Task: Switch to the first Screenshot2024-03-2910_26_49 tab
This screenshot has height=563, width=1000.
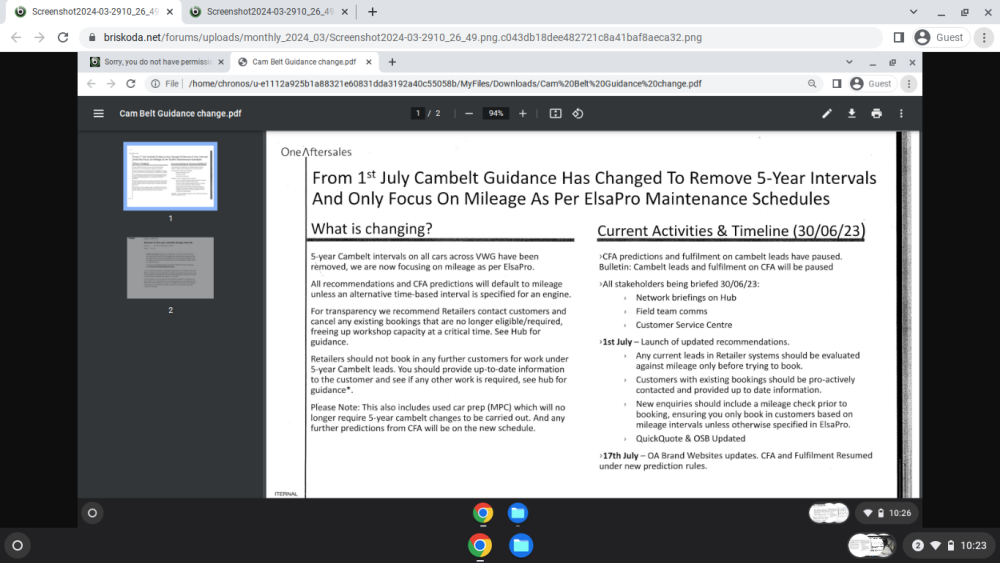Action: click(x=94, y=11)
